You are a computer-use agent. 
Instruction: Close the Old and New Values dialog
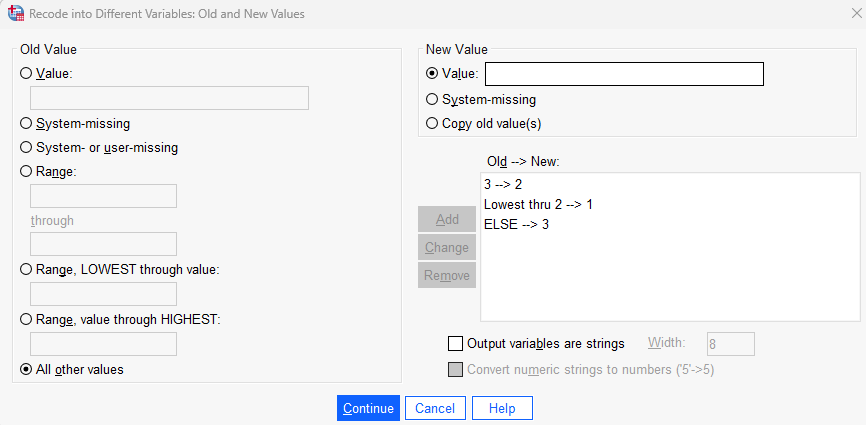844,14
